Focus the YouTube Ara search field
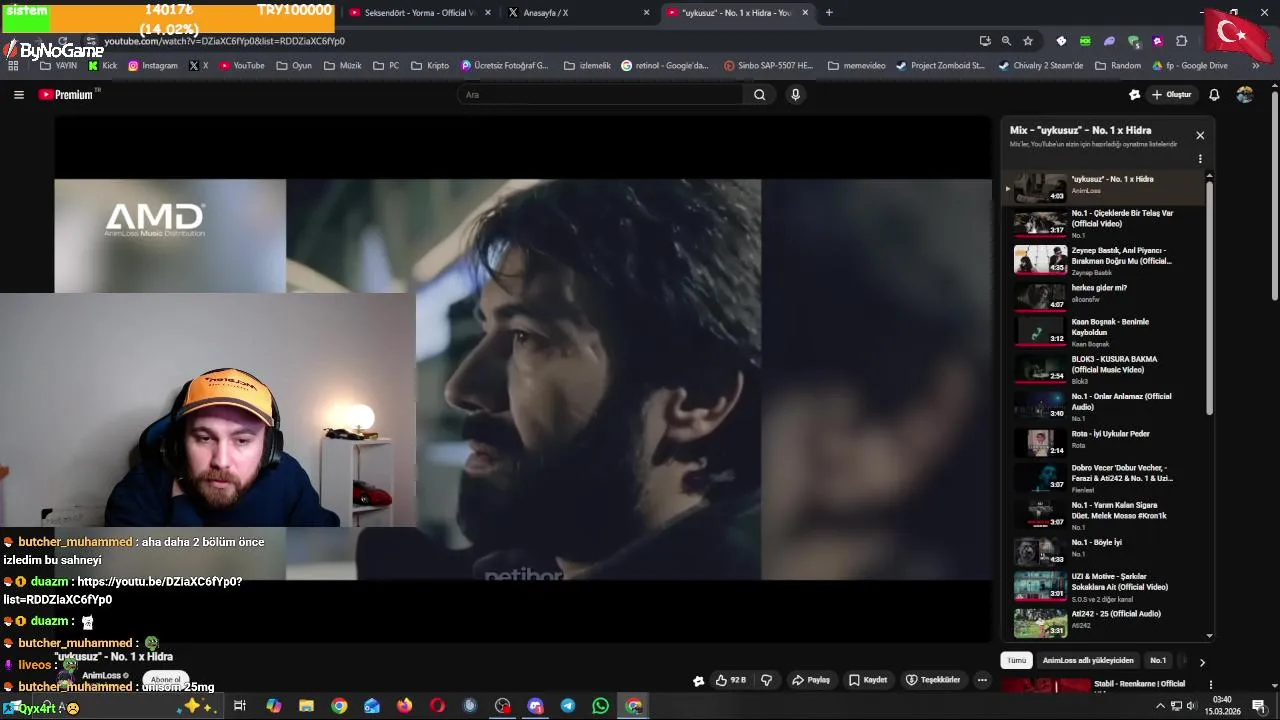The width and height of the screenshot is (1280, 720). coord(600,95)
